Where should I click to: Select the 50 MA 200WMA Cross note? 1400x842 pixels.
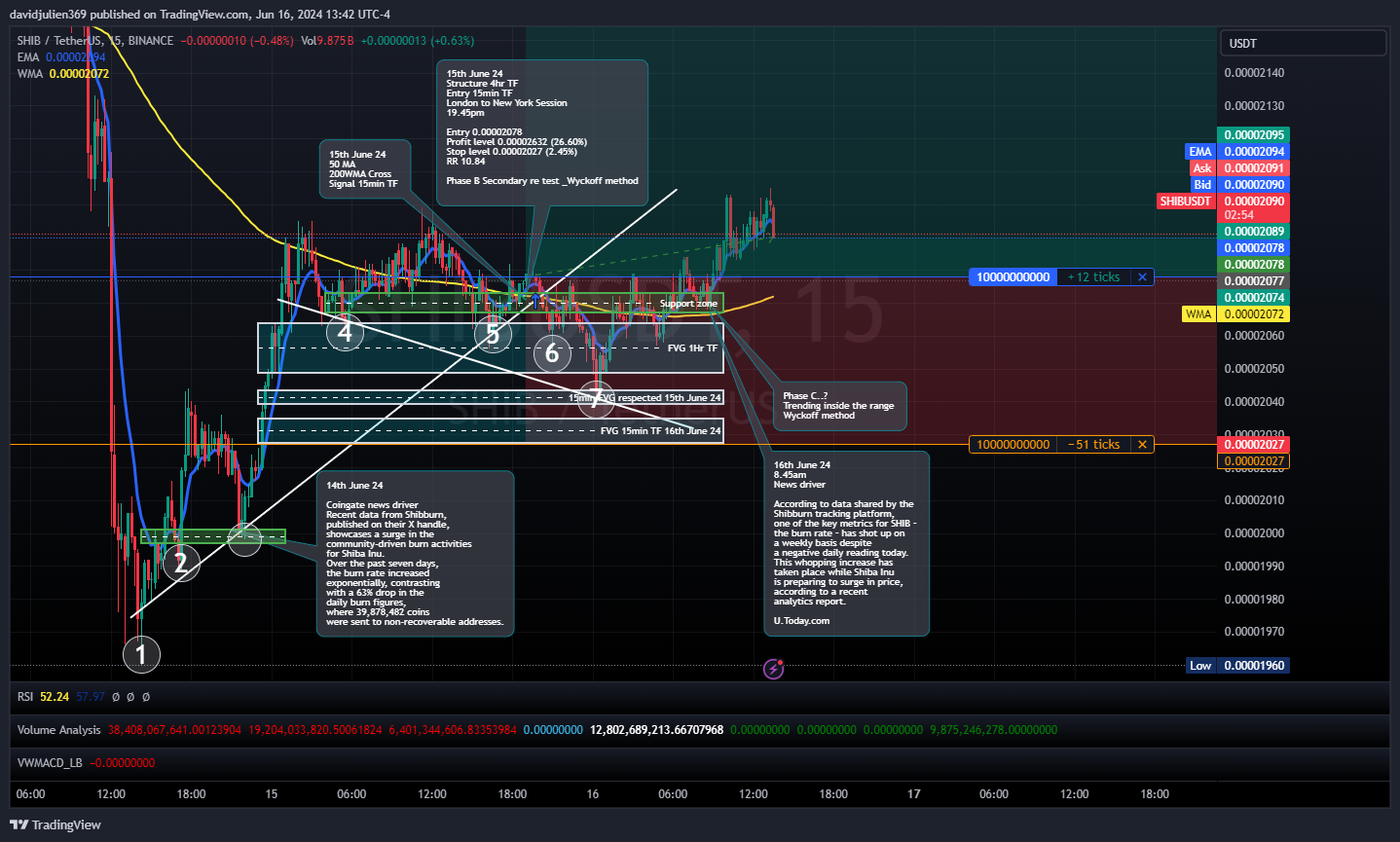[x=365, y=169]
